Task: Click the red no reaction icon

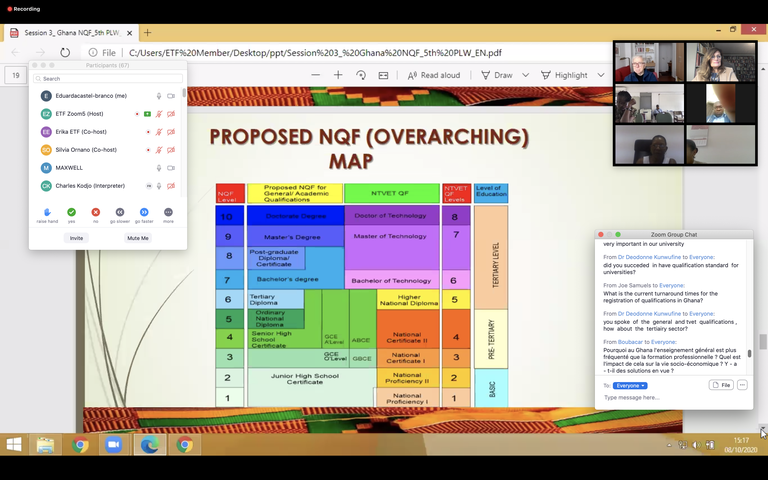Action: point(96,212)
